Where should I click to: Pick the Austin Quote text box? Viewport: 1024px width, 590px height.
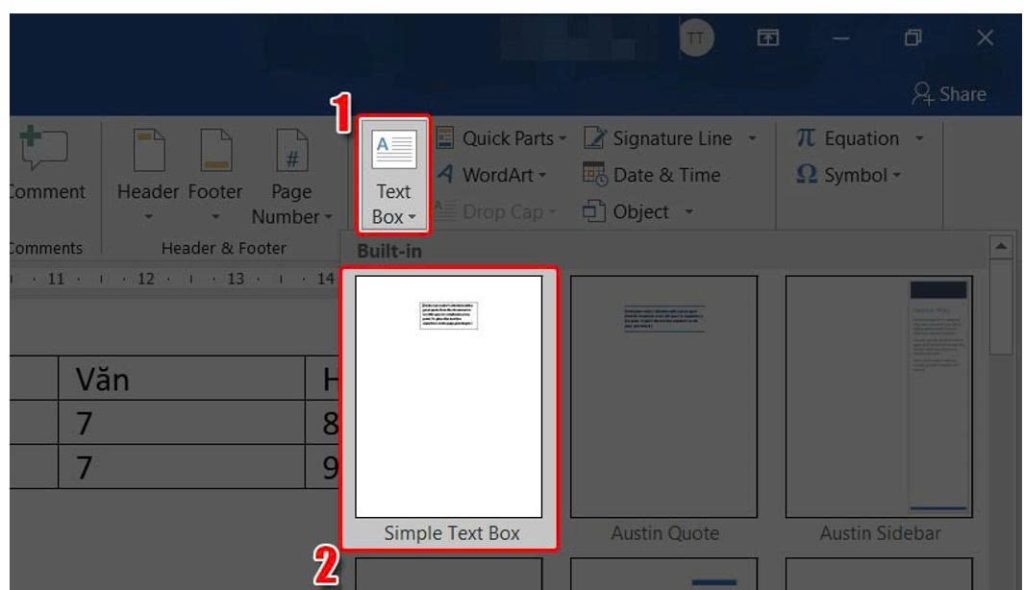tap(664, 397)
